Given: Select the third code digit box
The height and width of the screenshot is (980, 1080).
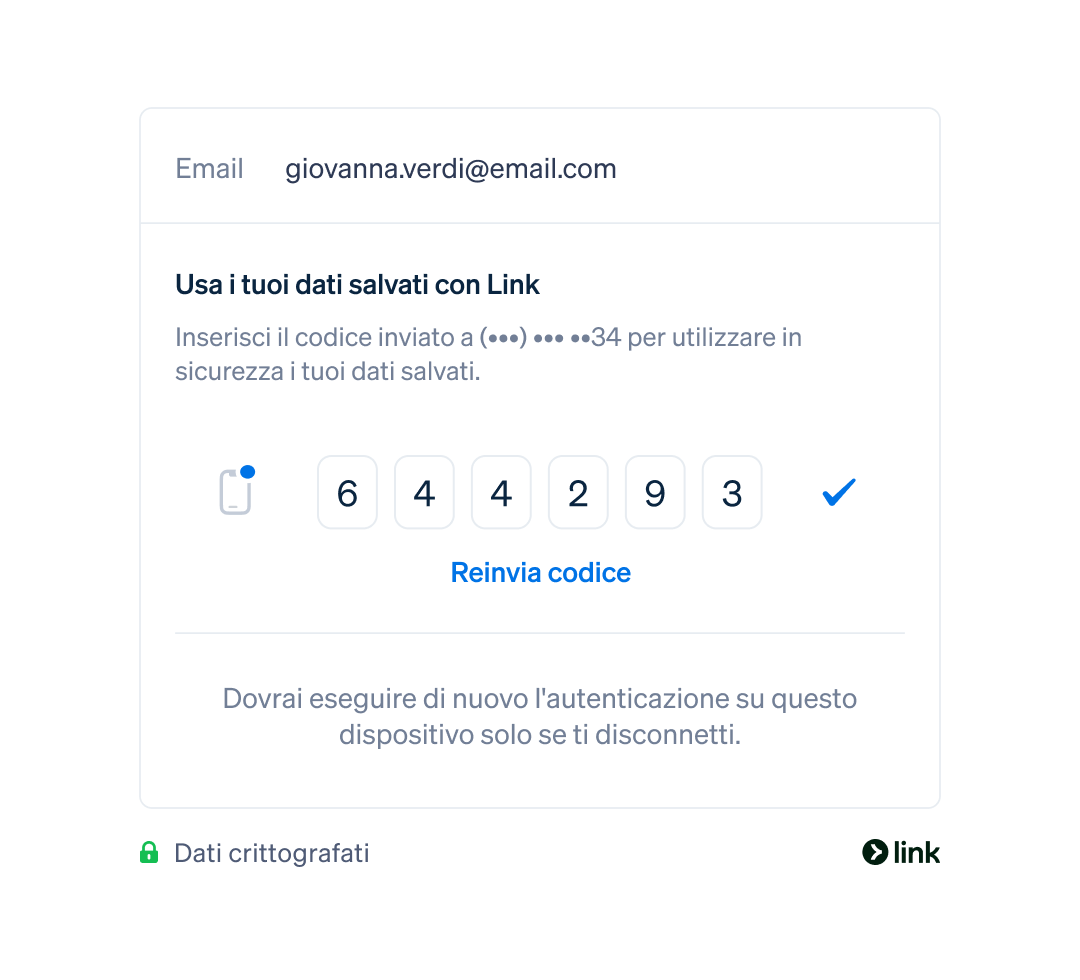Looking at the screenshot, I should (x=501, y=492).
